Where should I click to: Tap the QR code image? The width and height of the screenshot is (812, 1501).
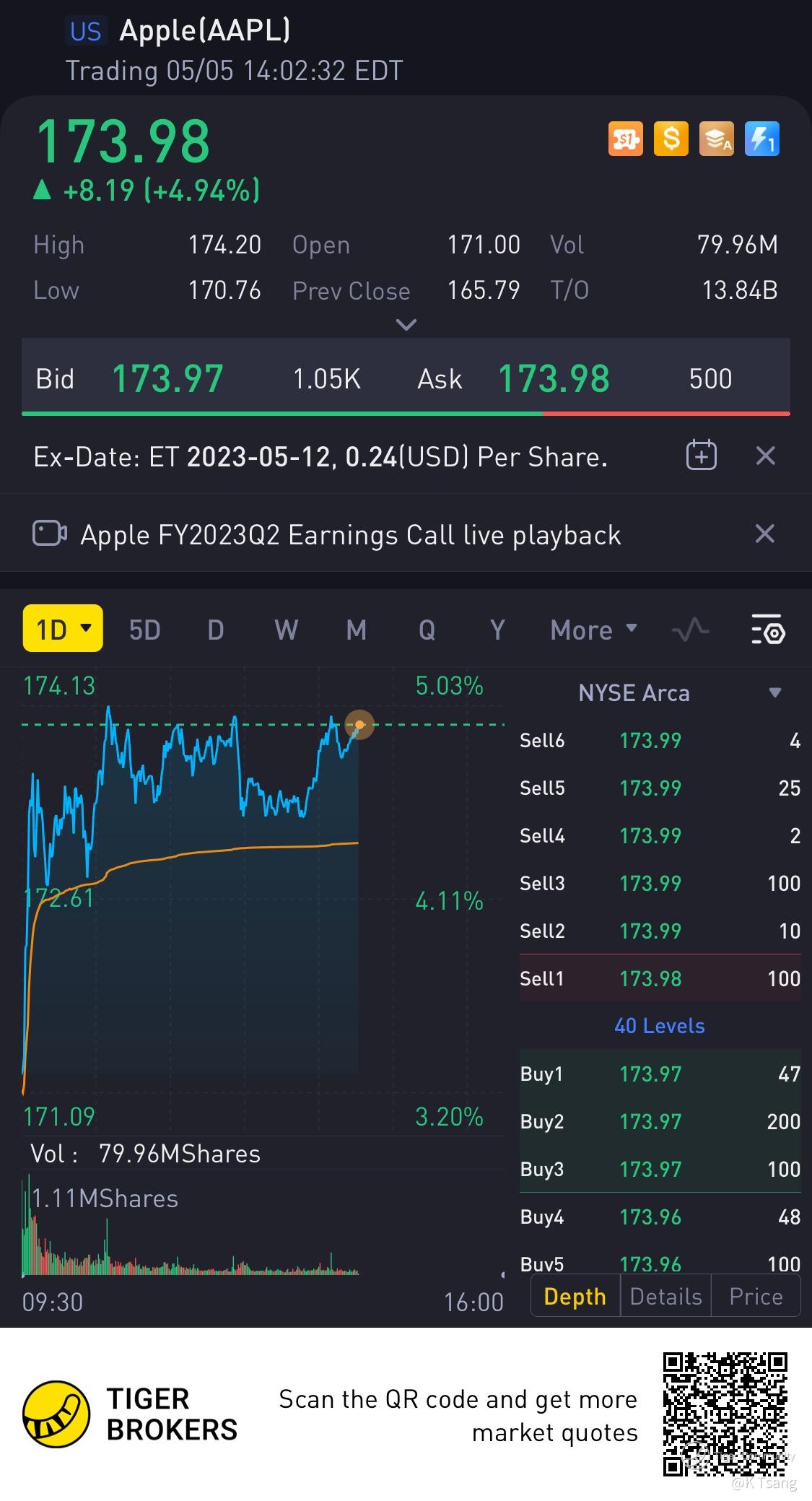725,1414
